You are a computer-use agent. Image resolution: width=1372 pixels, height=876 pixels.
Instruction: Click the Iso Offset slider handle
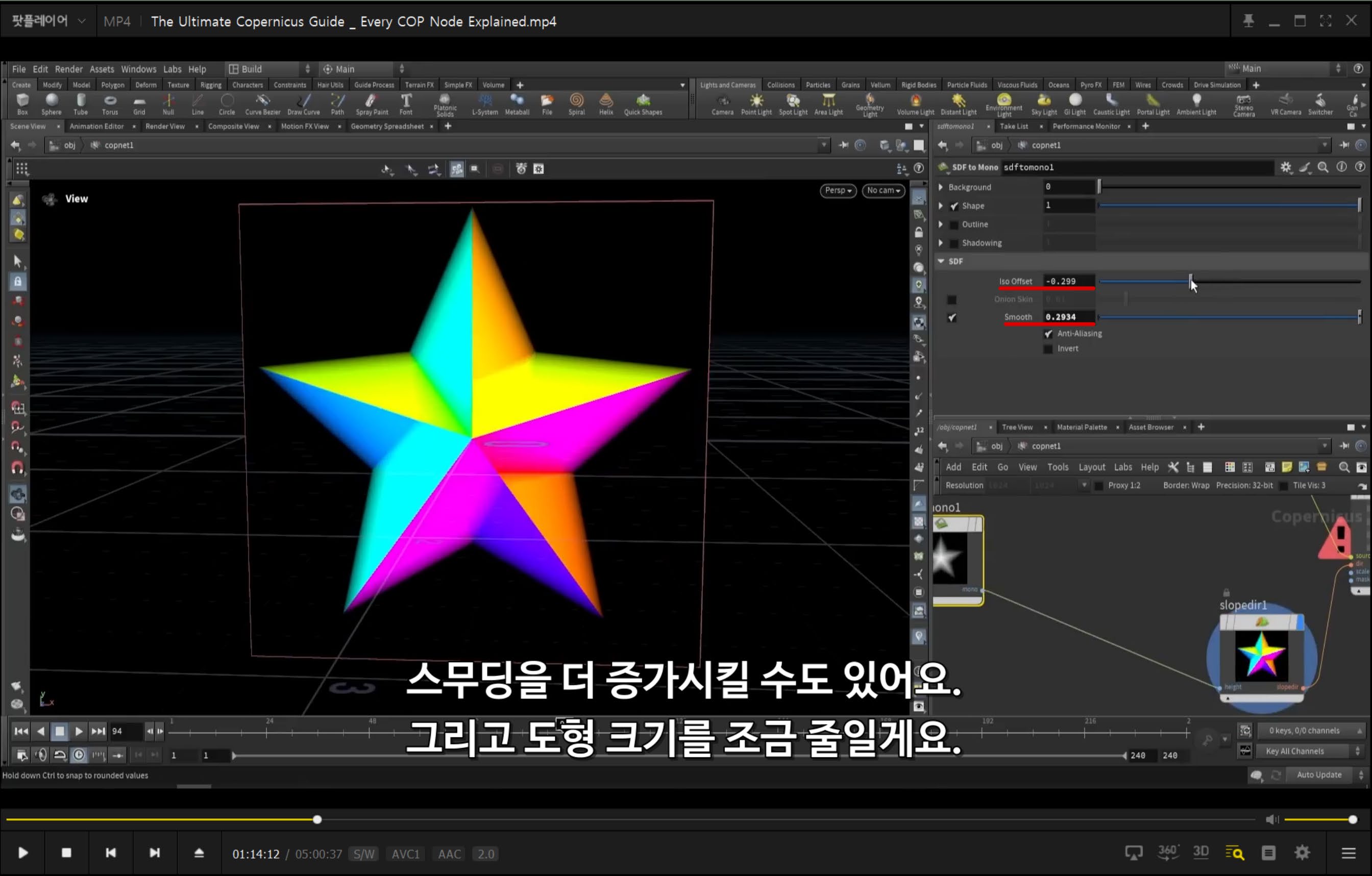coord(1190,281)
